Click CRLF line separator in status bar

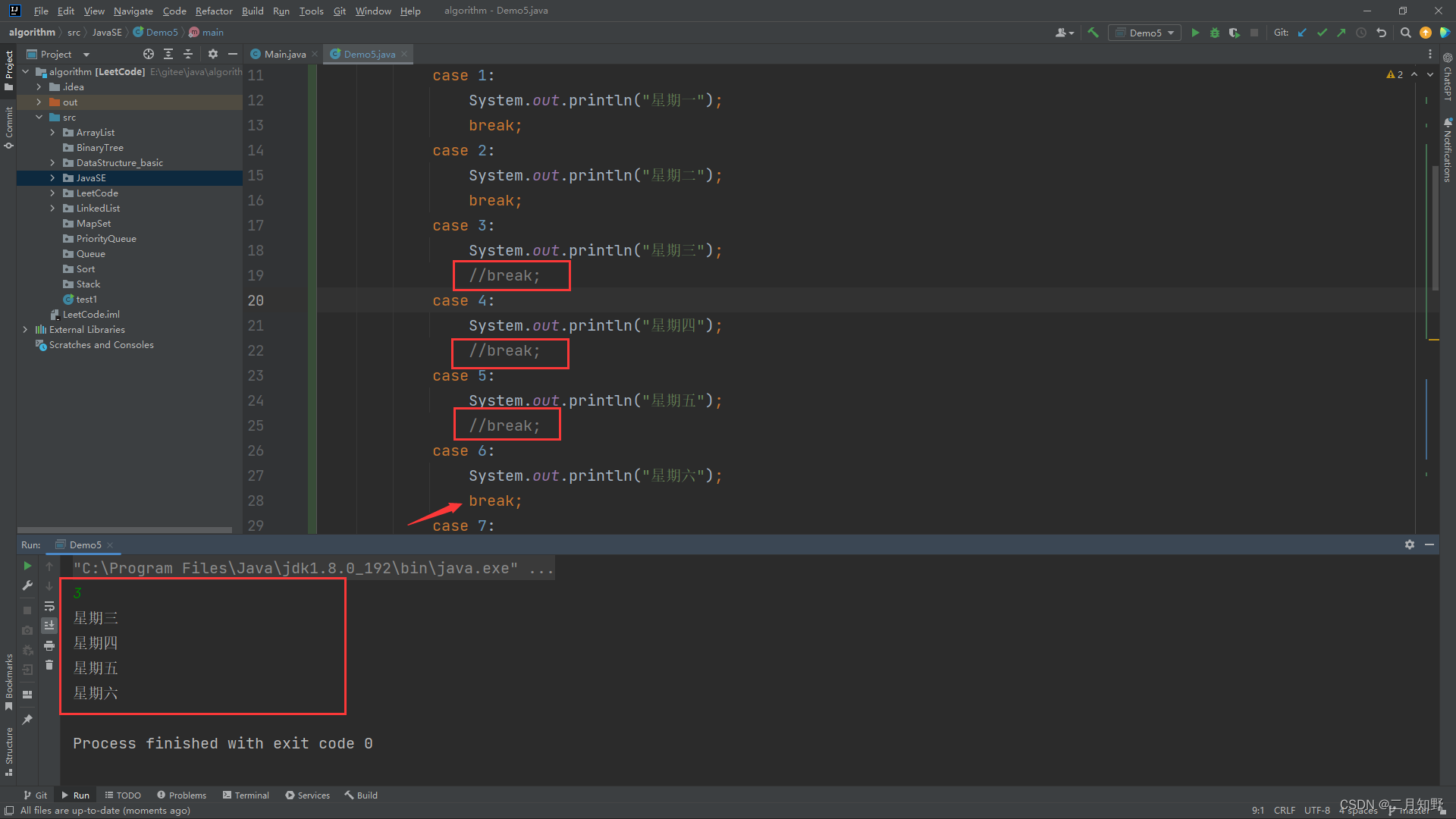pyautogui.click(x=1285, y=810)
